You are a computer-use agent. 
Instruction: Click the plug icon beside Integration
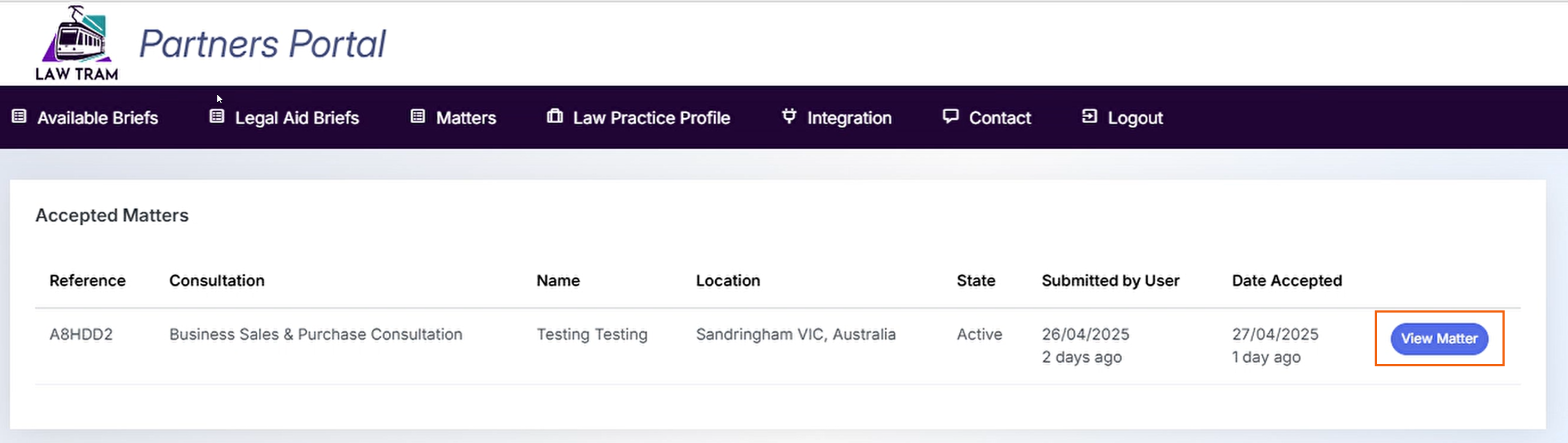789,116
